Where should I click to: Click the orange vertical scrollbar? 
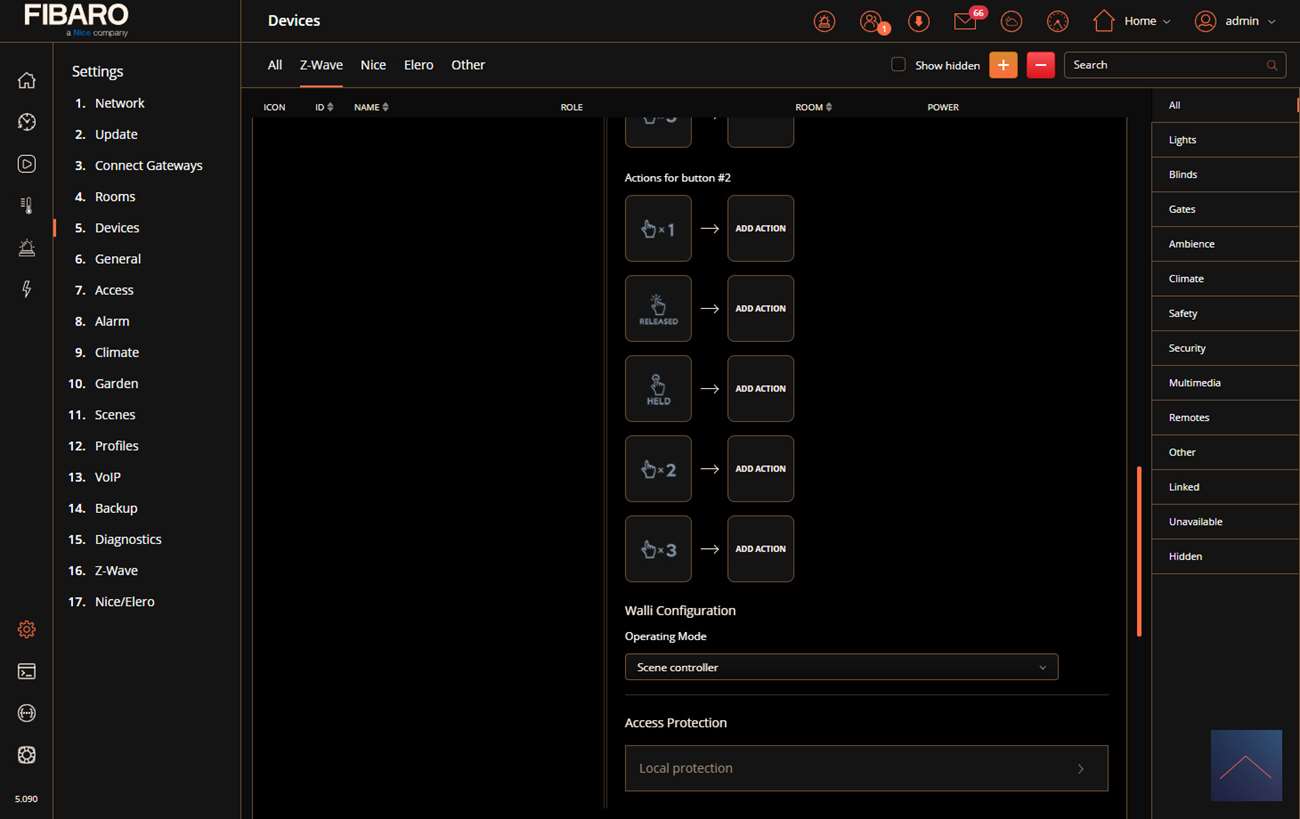1139,550
